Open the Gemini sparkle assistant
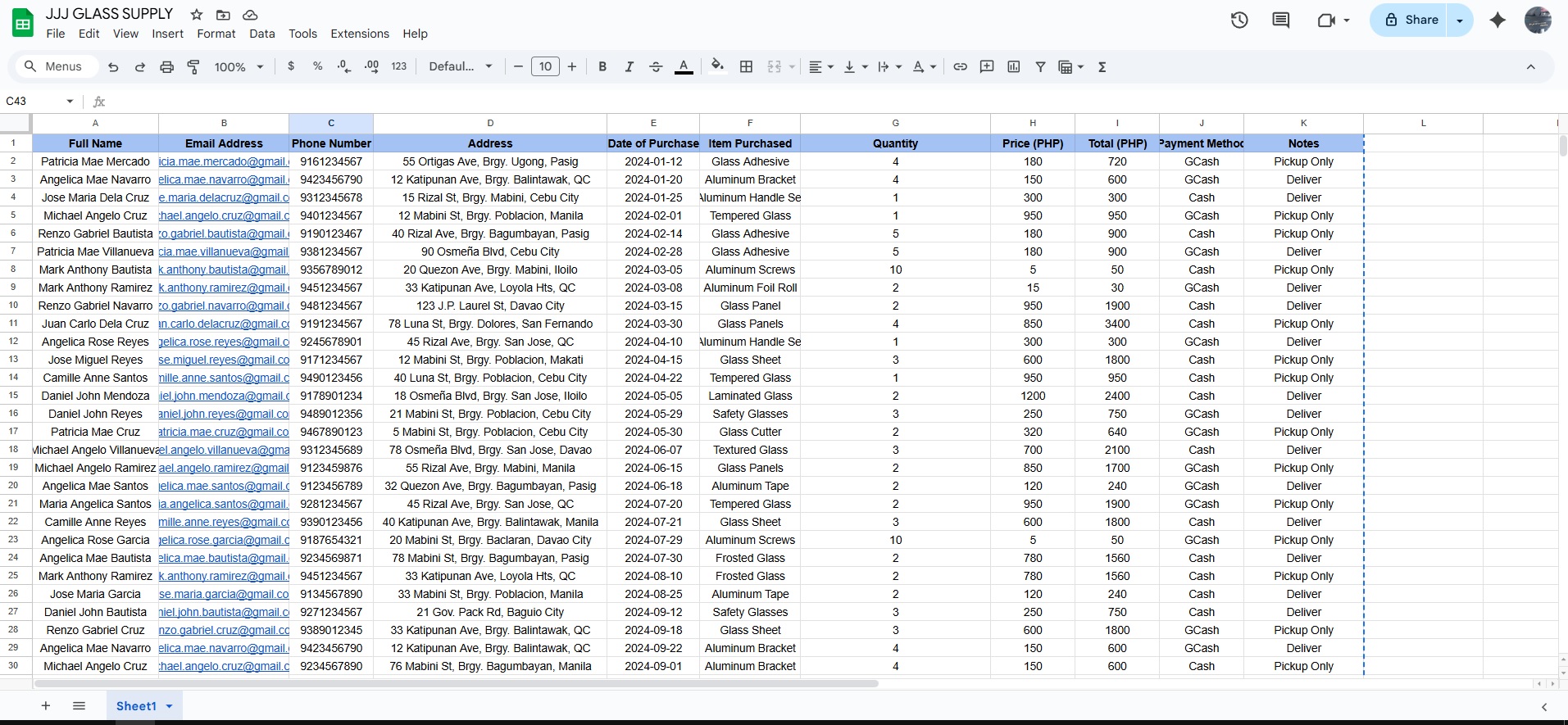 click(x=1498, y=20)
